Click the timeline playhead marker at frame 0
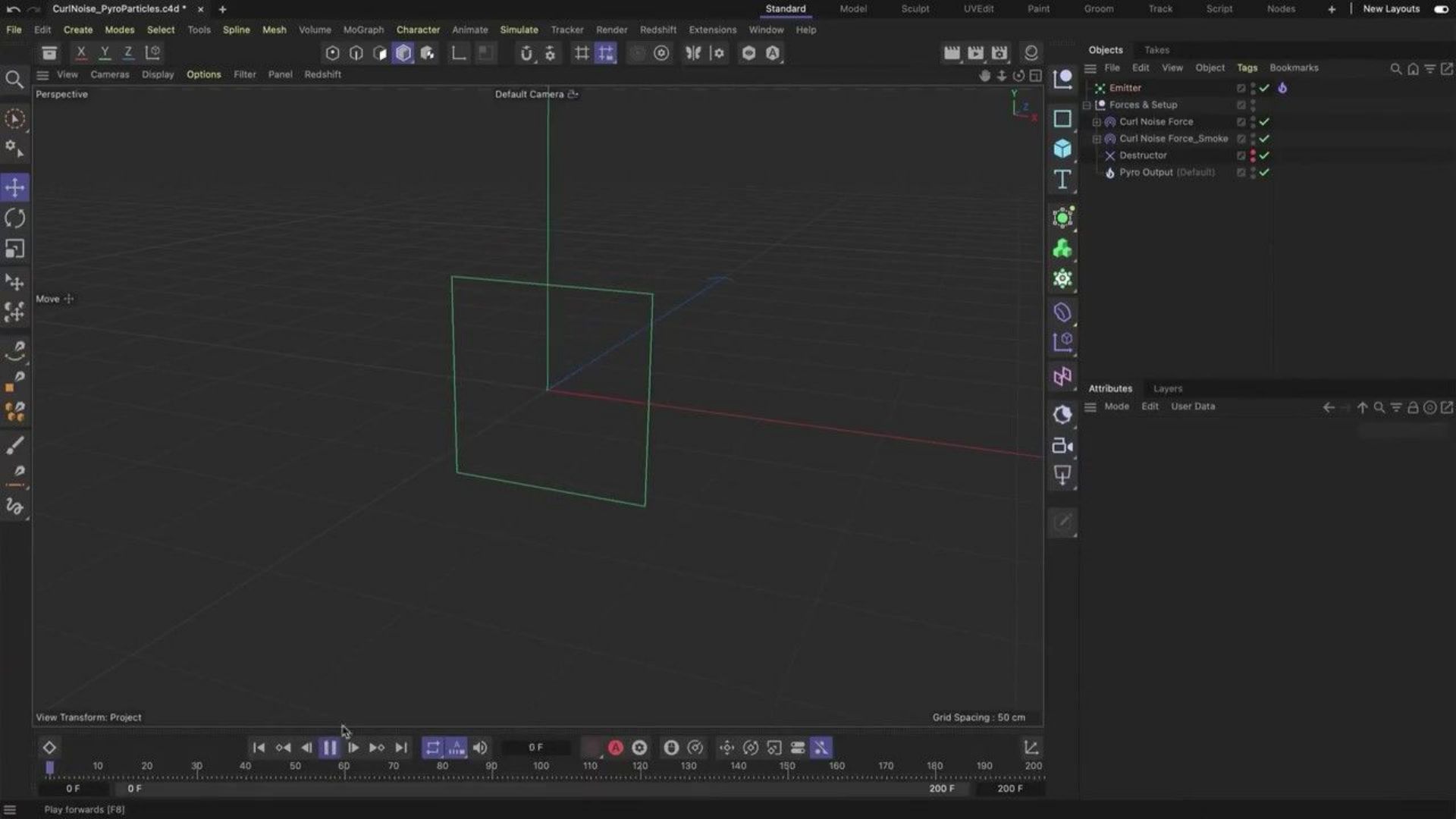Screen dimensions: 1456x819 [x=49, y=767]
